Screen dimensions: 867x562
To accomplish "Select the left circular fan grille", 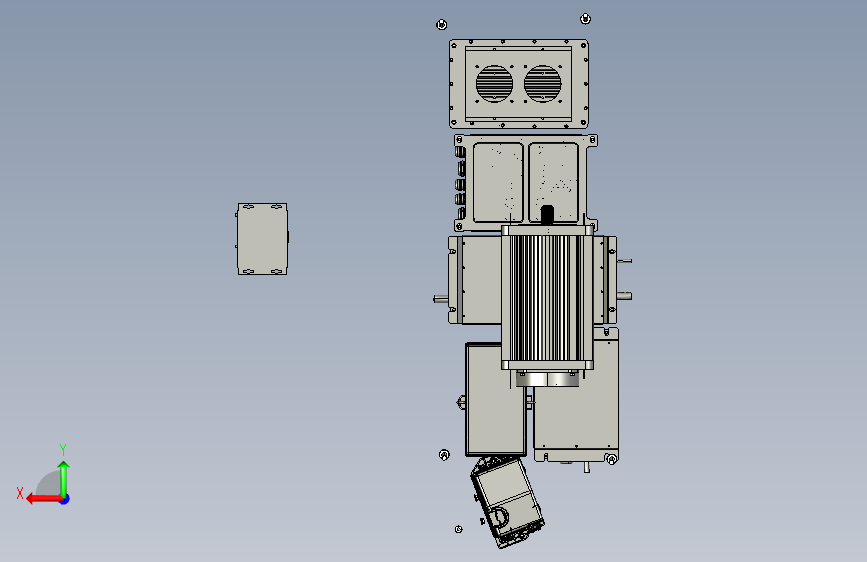I will pyautogui.click(x=494, y=84).
